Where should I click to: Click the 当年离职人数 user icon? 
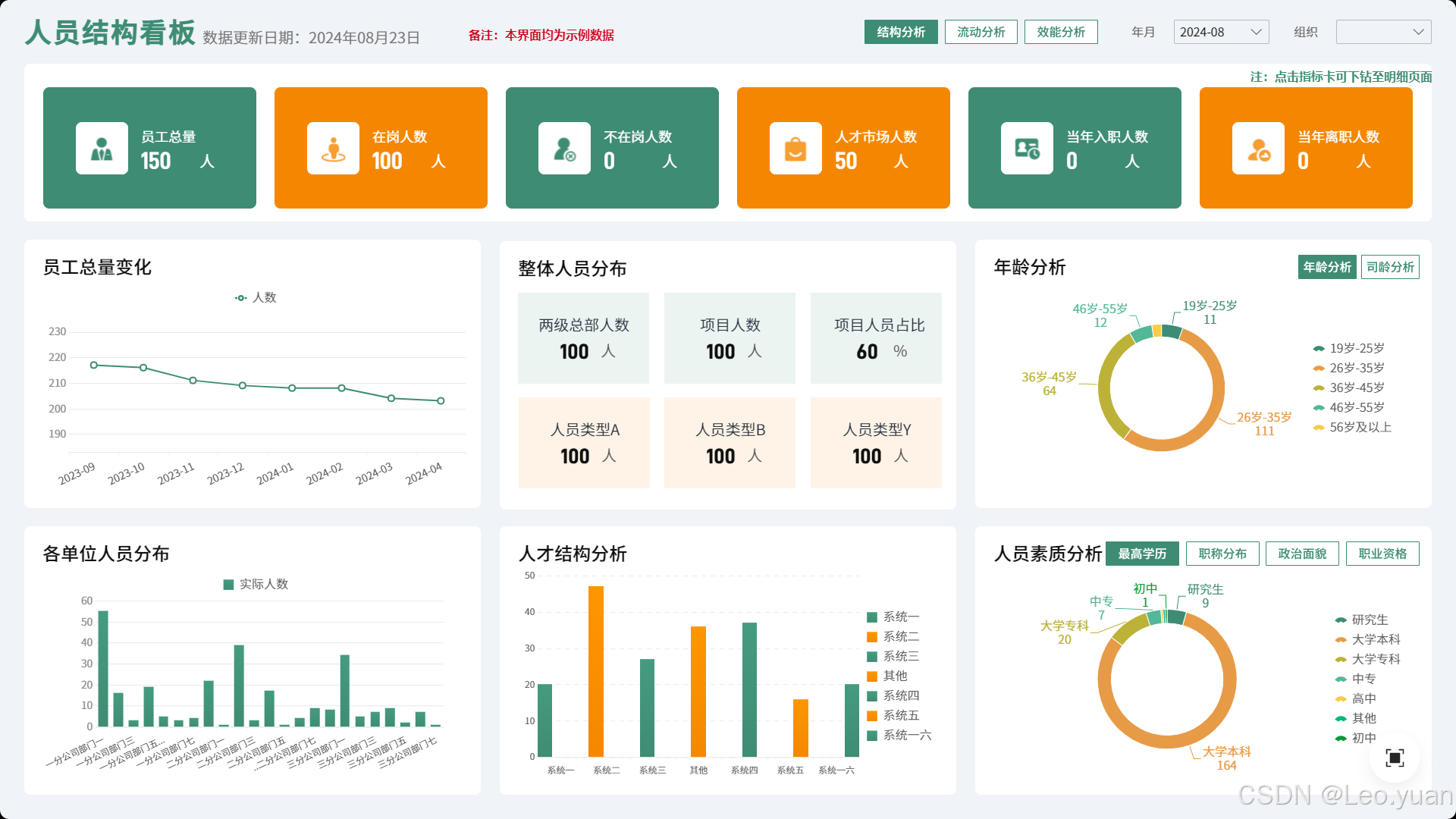pyautogui.click(x=1258, y=149)
